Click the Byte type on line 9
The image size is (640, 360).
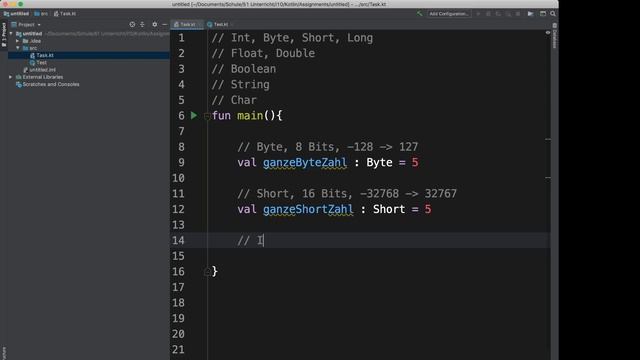pyautogui.click(x=379, y=162)
